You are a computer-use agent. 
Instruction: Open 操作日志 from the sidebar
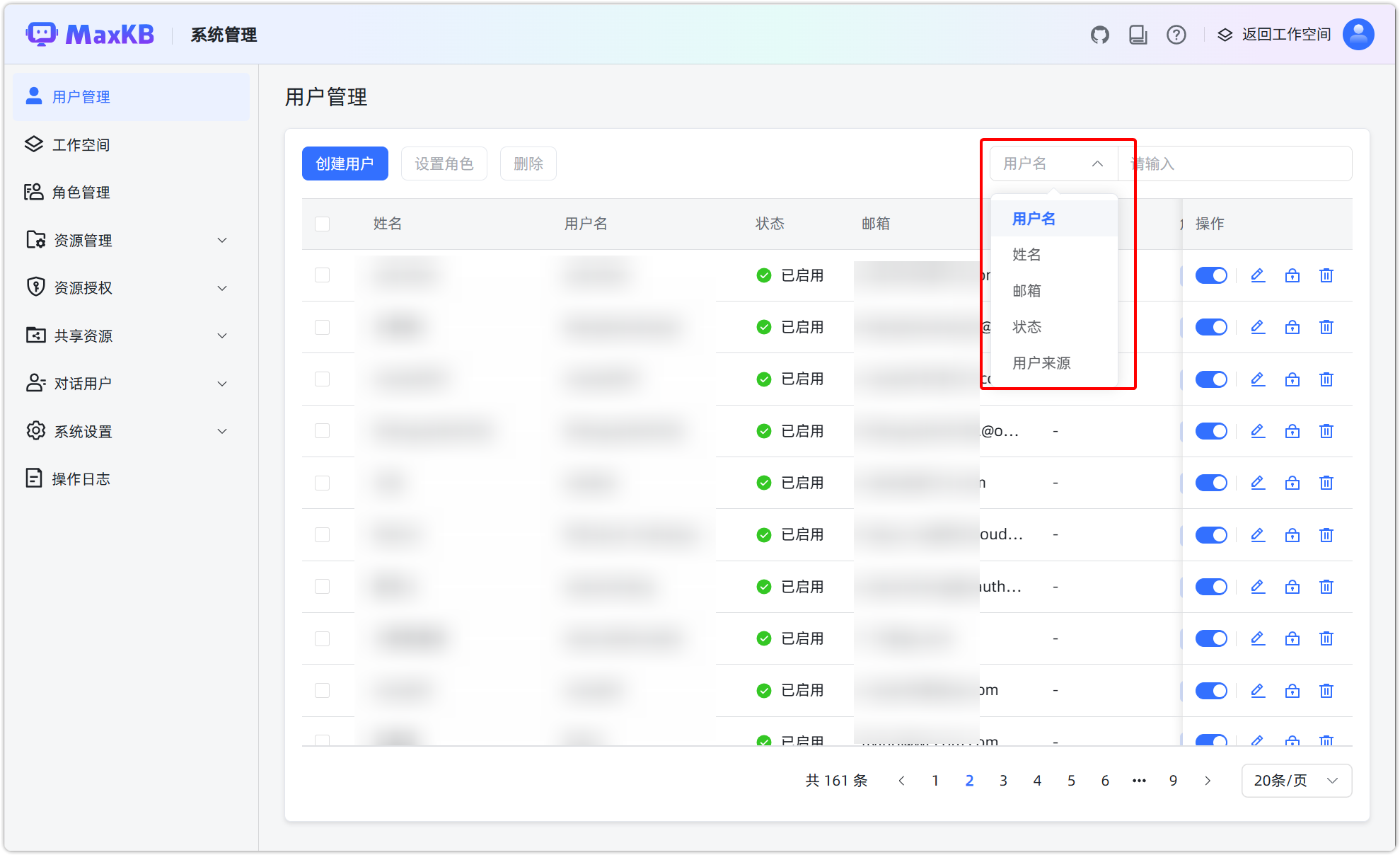coord(81,478)
